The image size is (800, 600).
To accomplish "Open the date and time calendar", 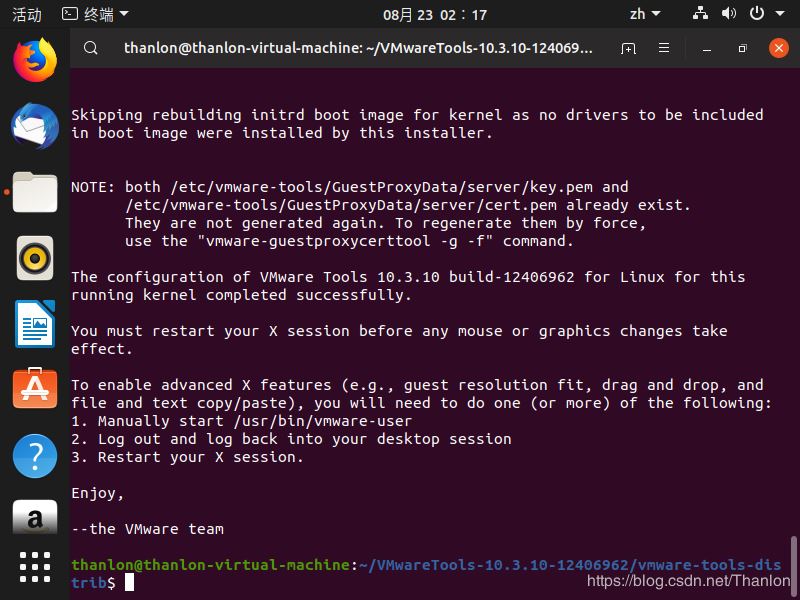I will [435, 15].
